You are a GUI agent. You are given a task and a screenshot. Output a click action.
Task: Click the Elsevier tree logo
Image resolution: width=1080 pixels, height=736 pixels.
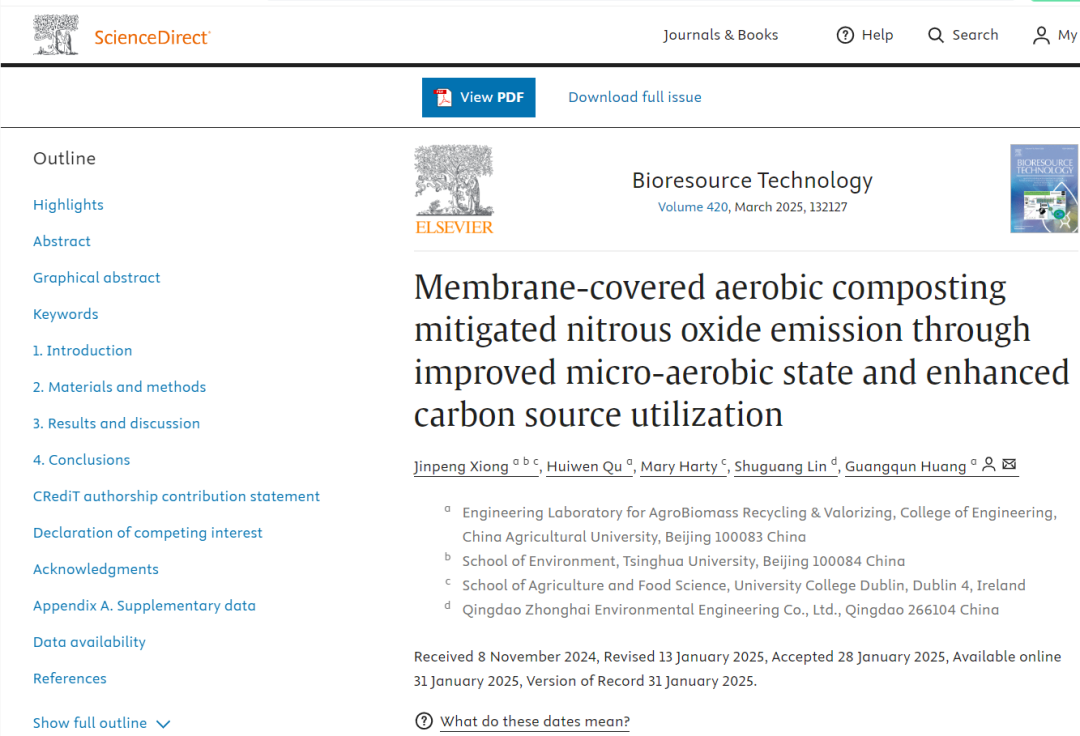coord(454,189)
